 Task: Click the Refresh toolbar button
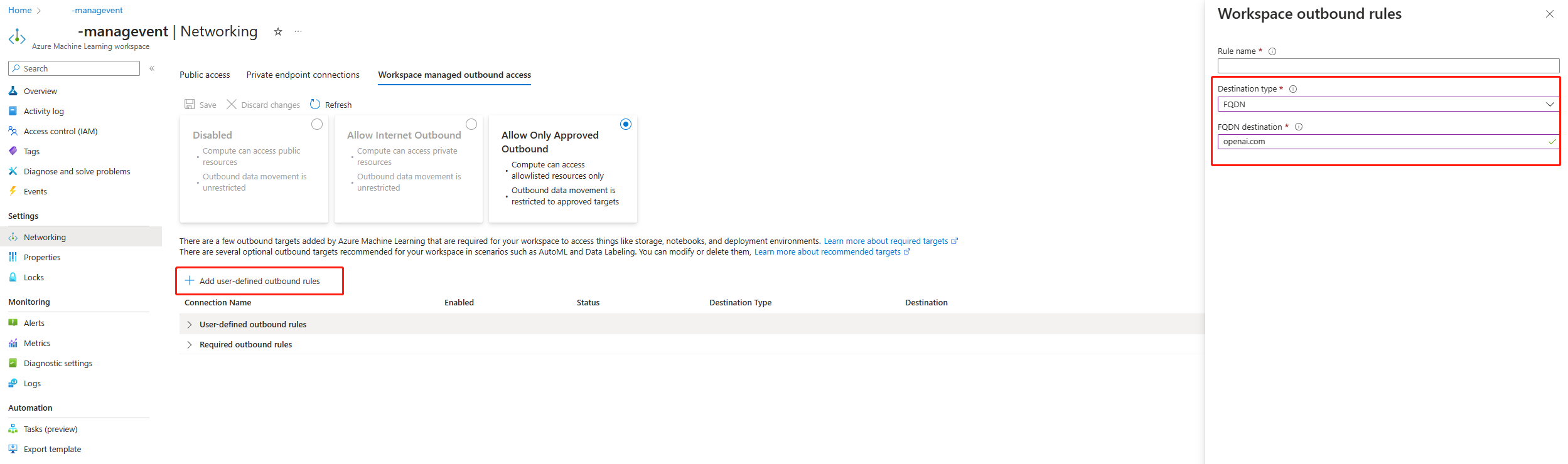pyautogui.click(x=331, y=104)
